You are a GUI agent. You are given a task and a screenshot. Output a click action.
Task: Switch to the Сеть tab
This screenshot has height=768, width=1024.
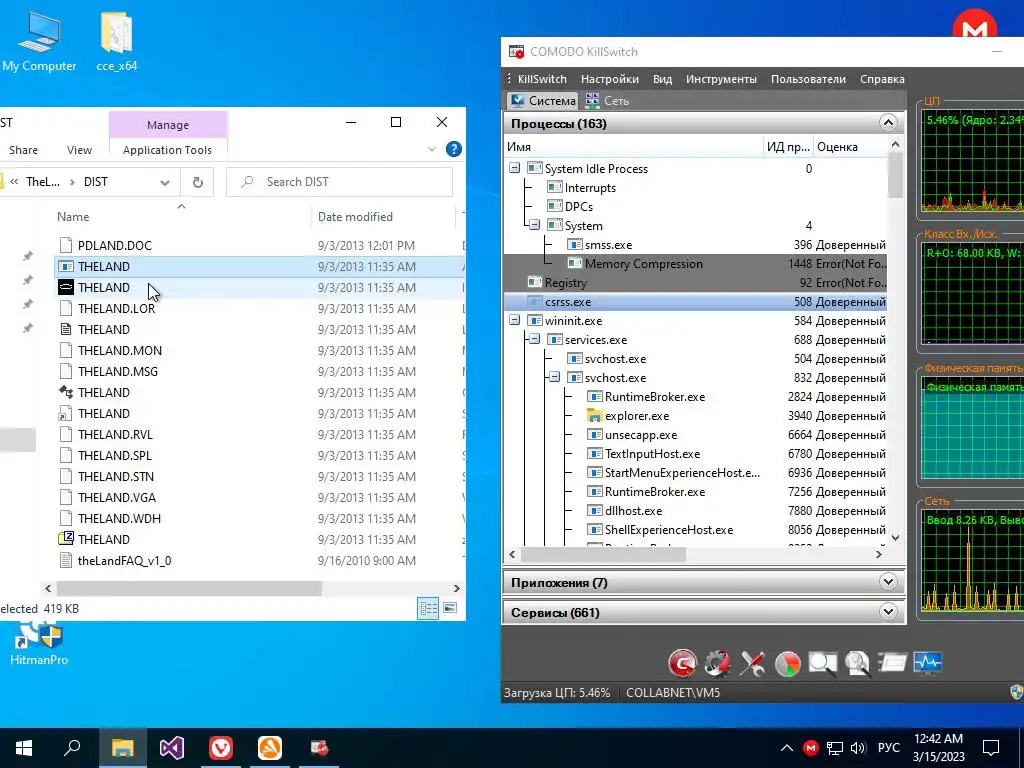click(x=608, y=101)
